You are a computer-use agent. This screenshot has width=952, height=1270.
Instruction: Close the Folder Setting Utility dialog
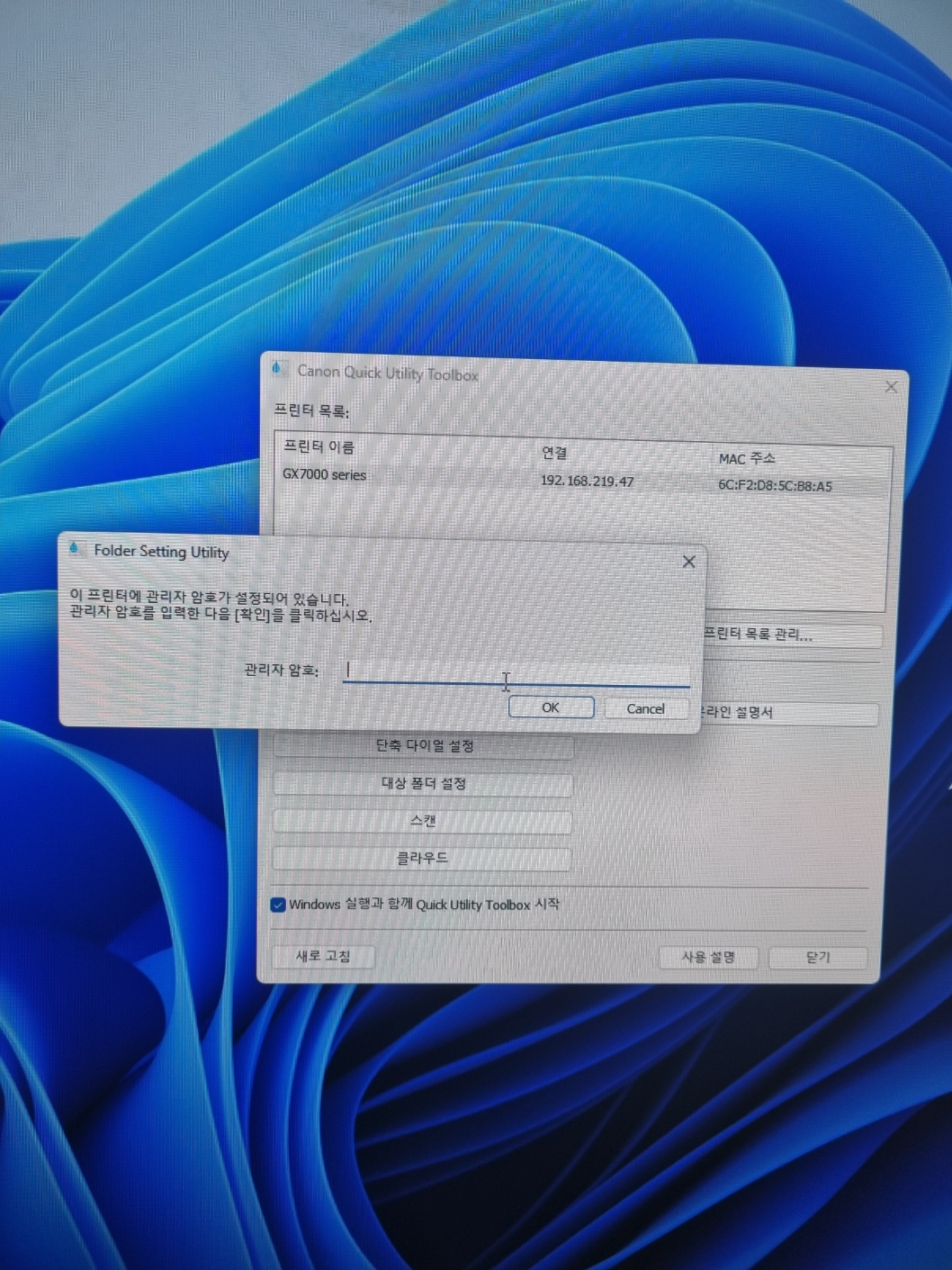[688, 562]
